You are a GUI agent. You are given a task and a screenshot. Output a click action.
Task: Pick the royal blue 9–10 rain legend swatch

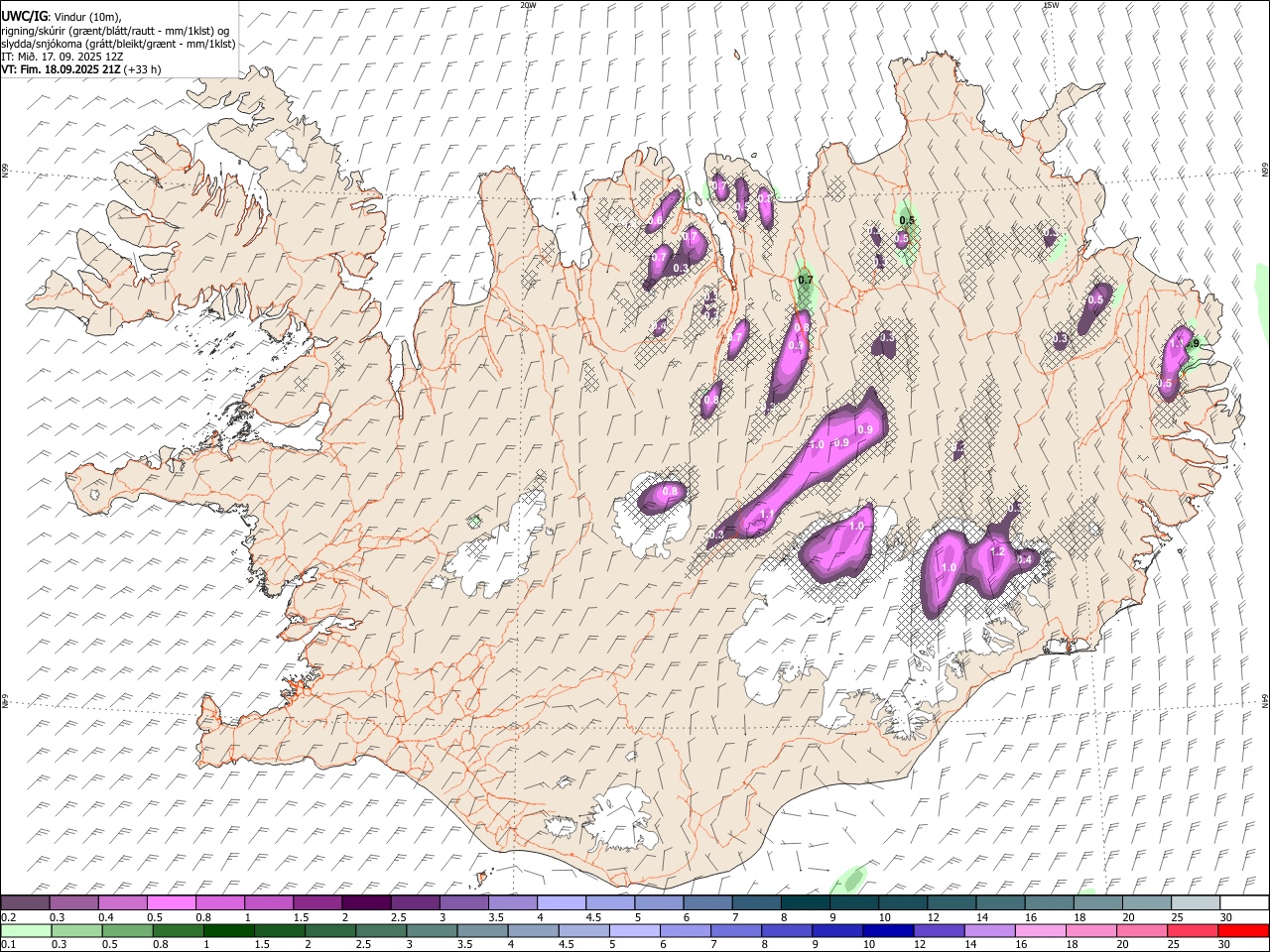[x=837, y=930]
